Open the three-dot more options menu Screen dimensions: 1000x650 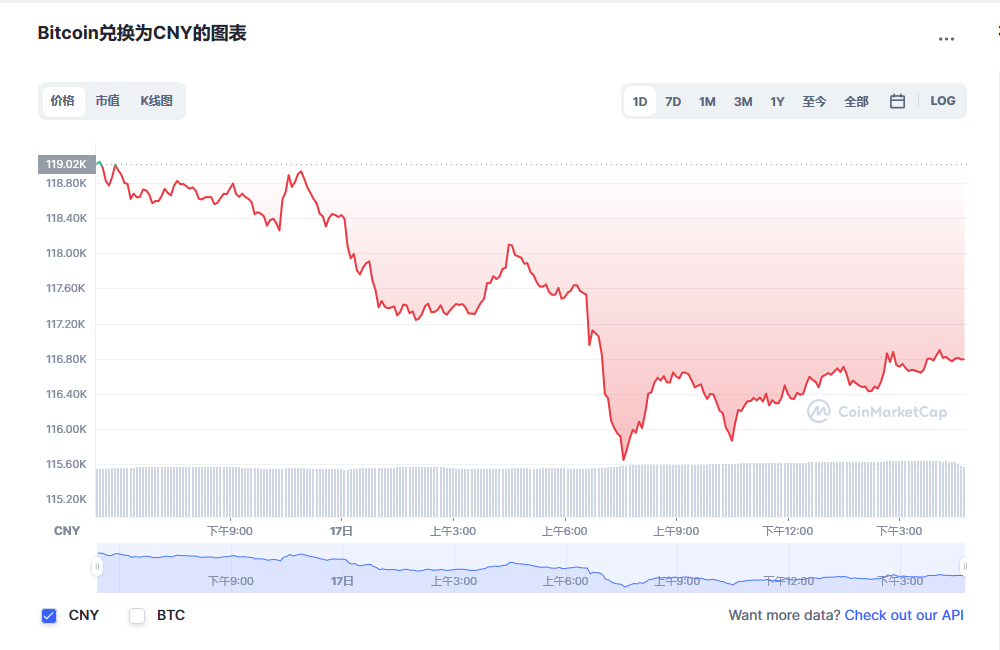(946, 39)
